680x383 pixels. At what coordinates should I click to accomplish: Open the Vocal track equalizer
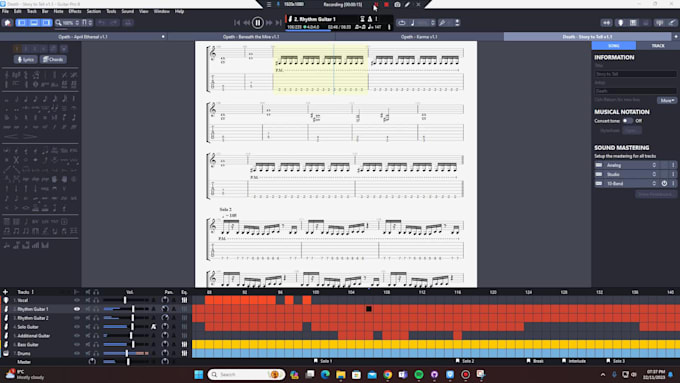coord(184,300)
